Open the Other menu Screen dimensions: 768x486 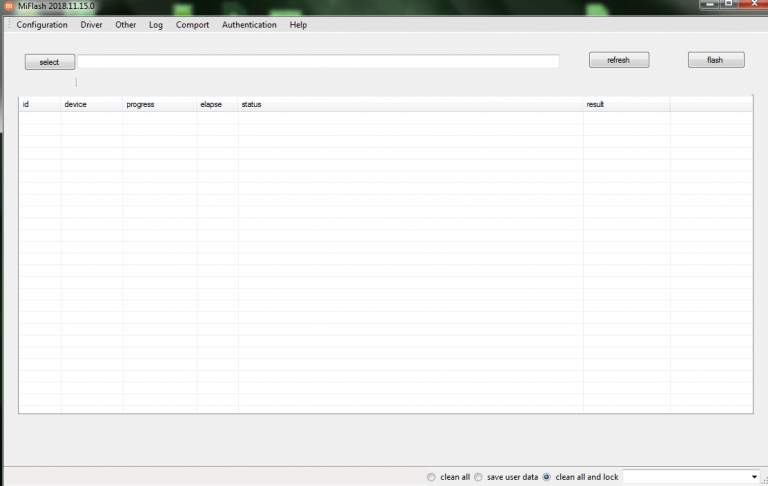(x=125, y=25)
